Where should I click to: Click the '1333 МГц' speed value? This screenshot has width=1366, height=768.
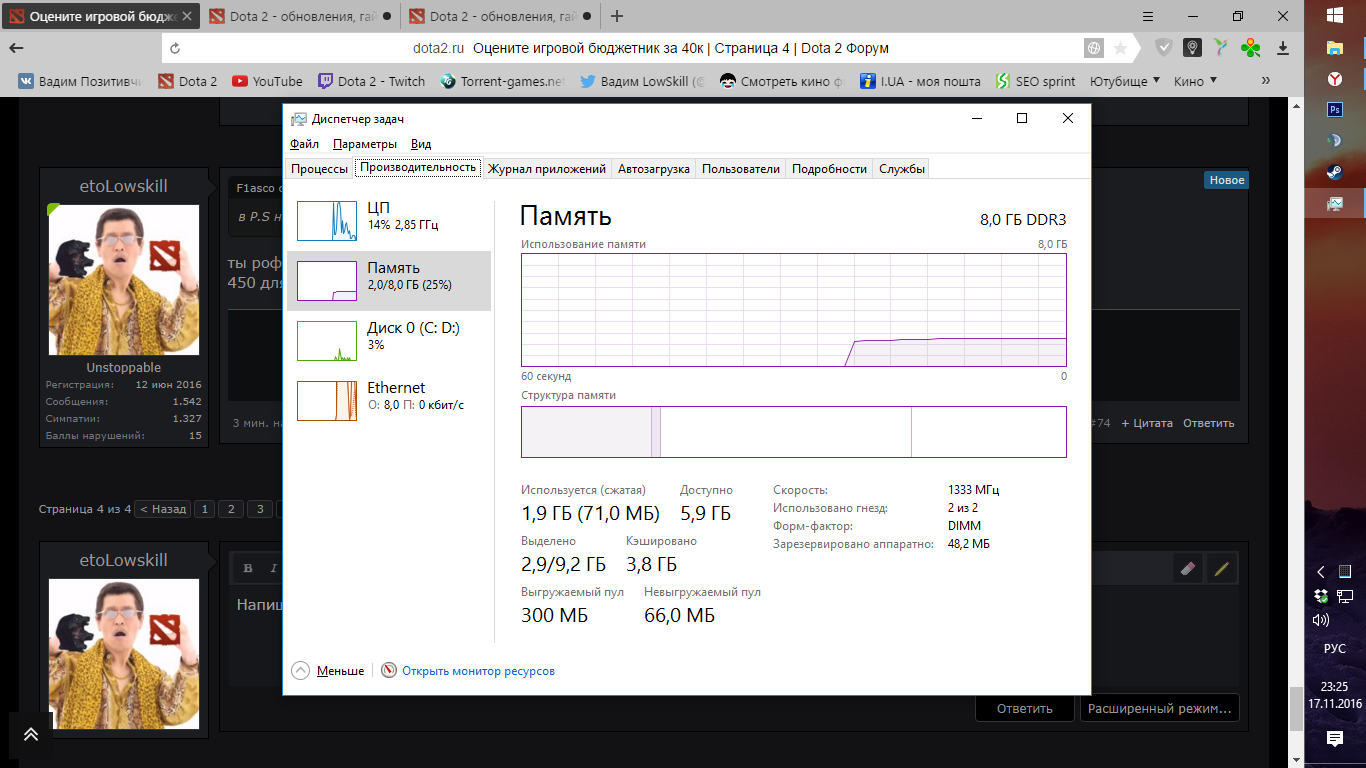tap(974, 490)
